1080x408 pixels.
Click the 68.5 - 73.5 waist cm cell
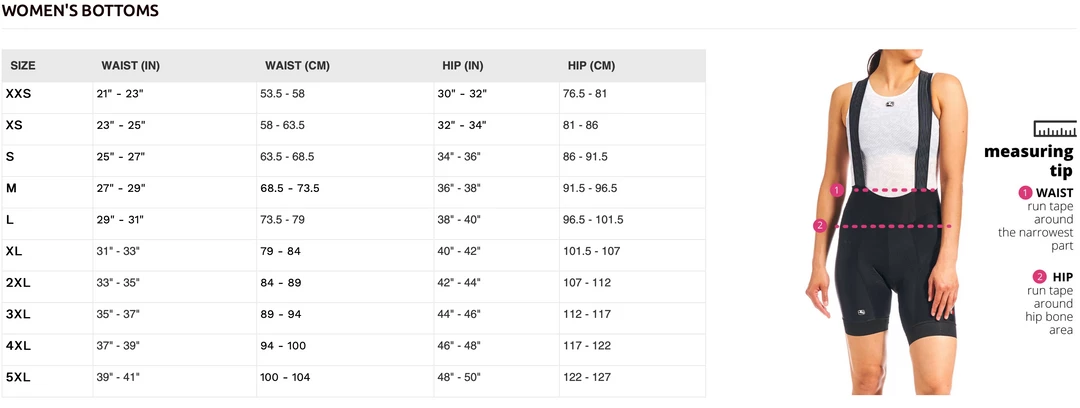click(289, 188)
